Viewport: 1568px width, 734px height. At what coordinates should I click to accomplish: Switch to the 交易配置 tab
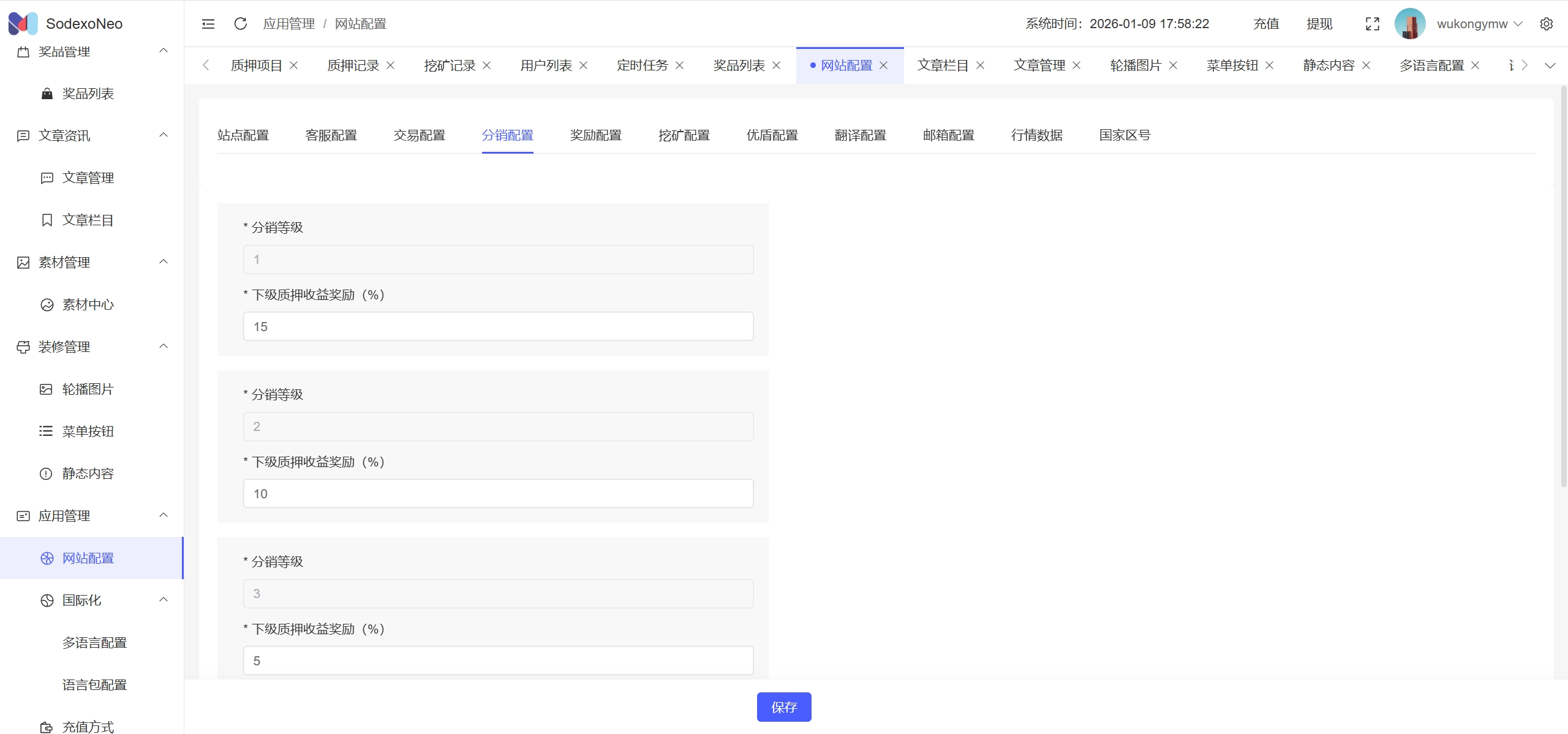[419, 135]
